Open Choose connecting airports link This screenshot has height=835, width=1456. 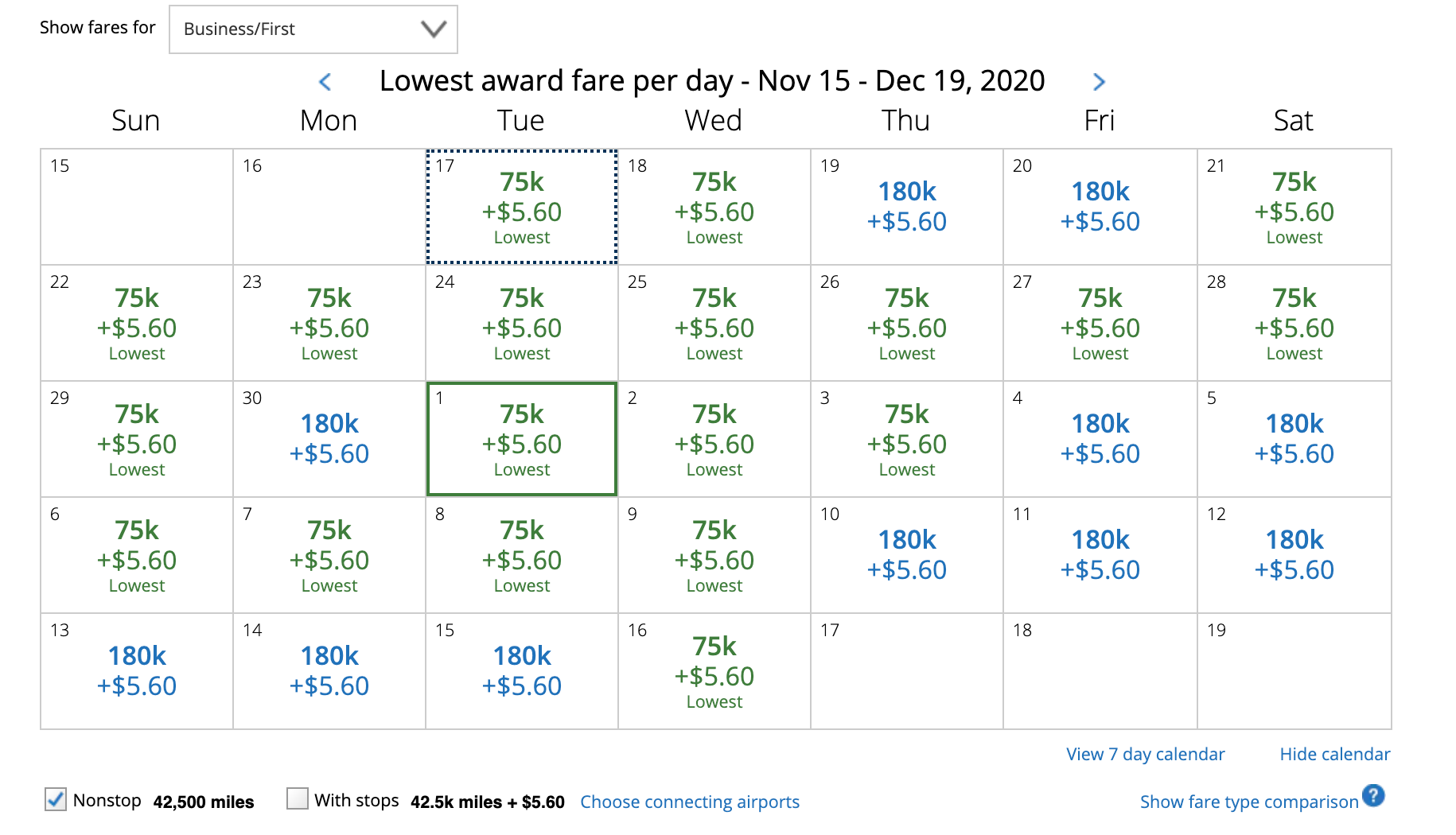click(x=689, y=802)
